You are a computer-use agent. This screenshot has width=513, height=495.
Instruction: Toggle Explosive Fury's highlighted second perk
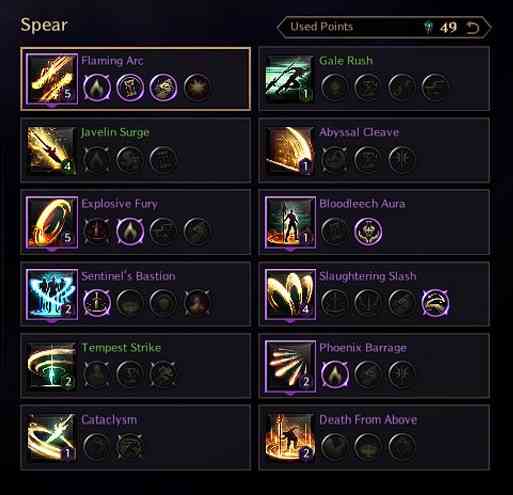(130, 231)
